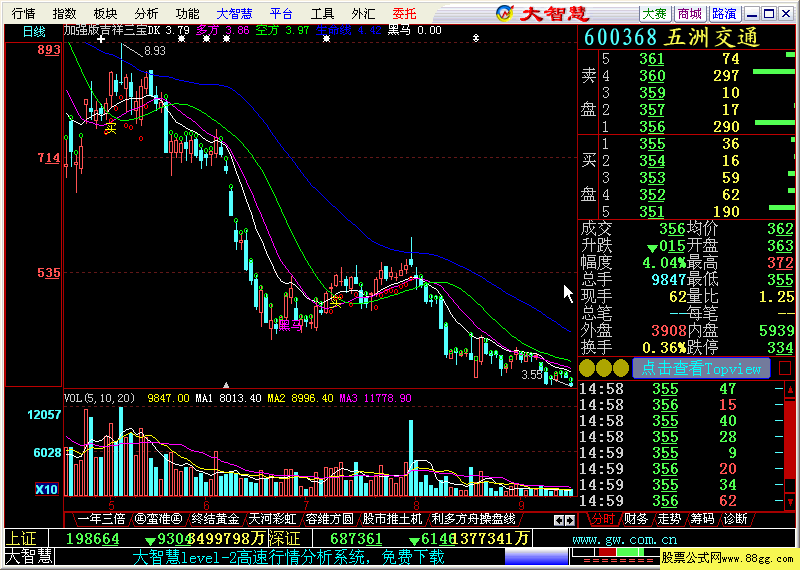Click the white plus marker above the chart
800x570 pixels.
point(101,39)
